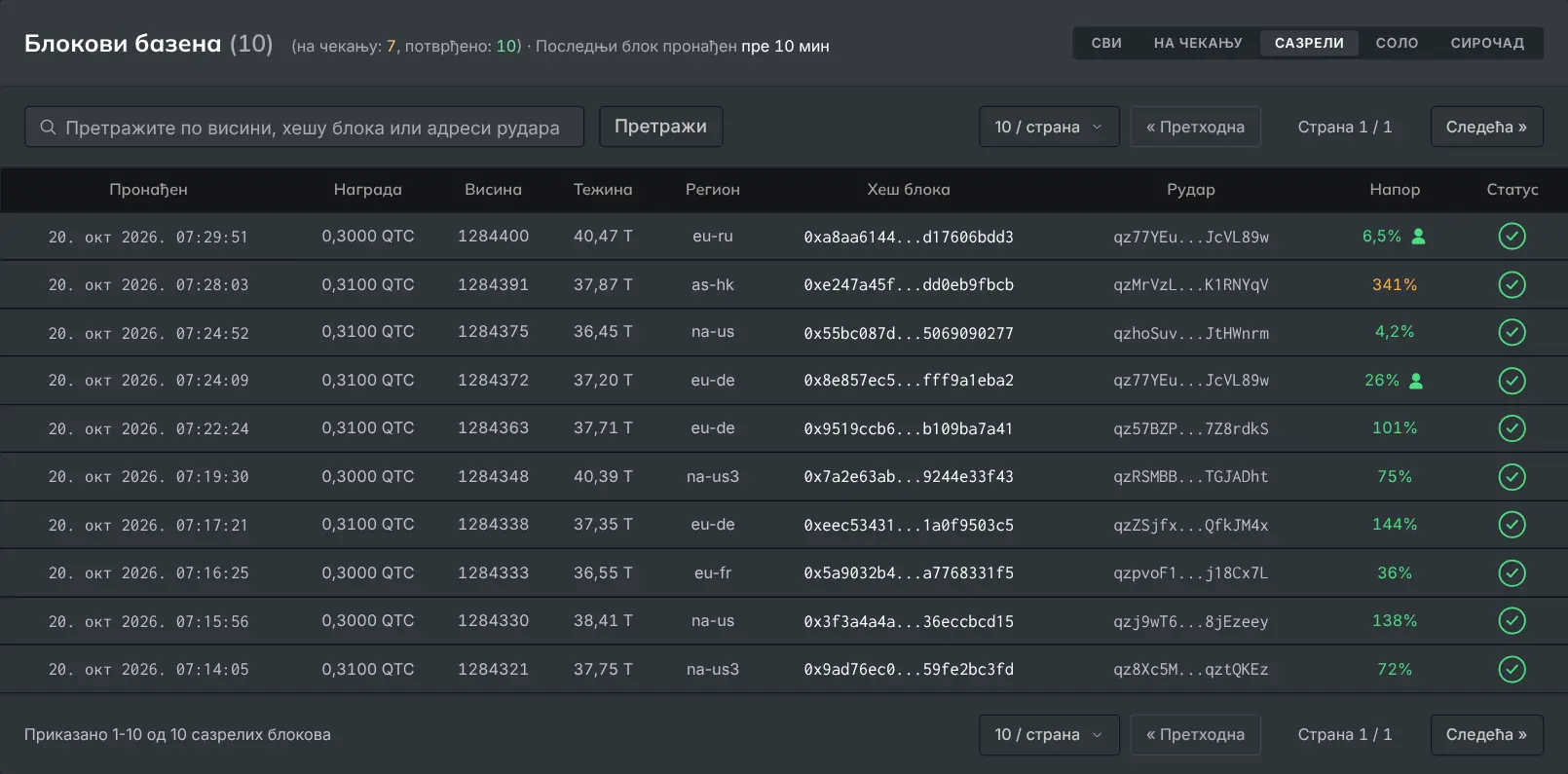Sort by the Пронађен column header
1568x774 pixels.
(x=148, y=190)
